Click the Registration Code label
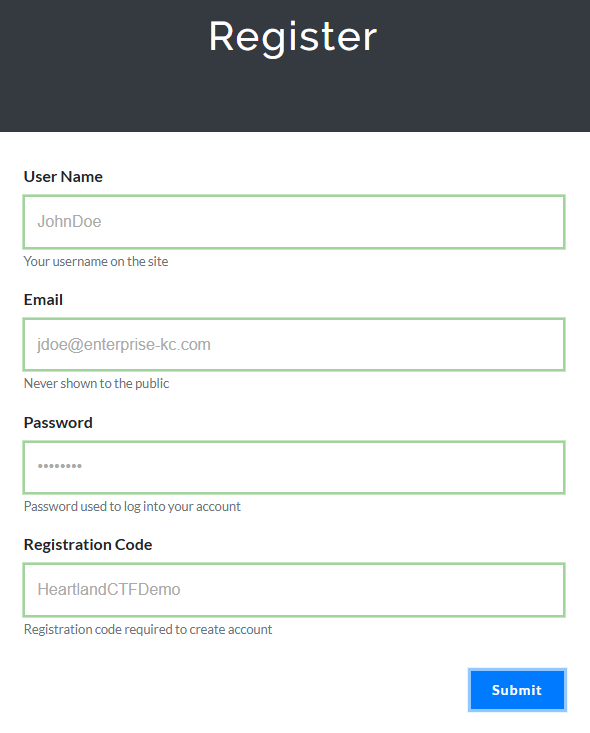This screenshot has width=590, height=733. pyautogui.click(x=88, y=545)
